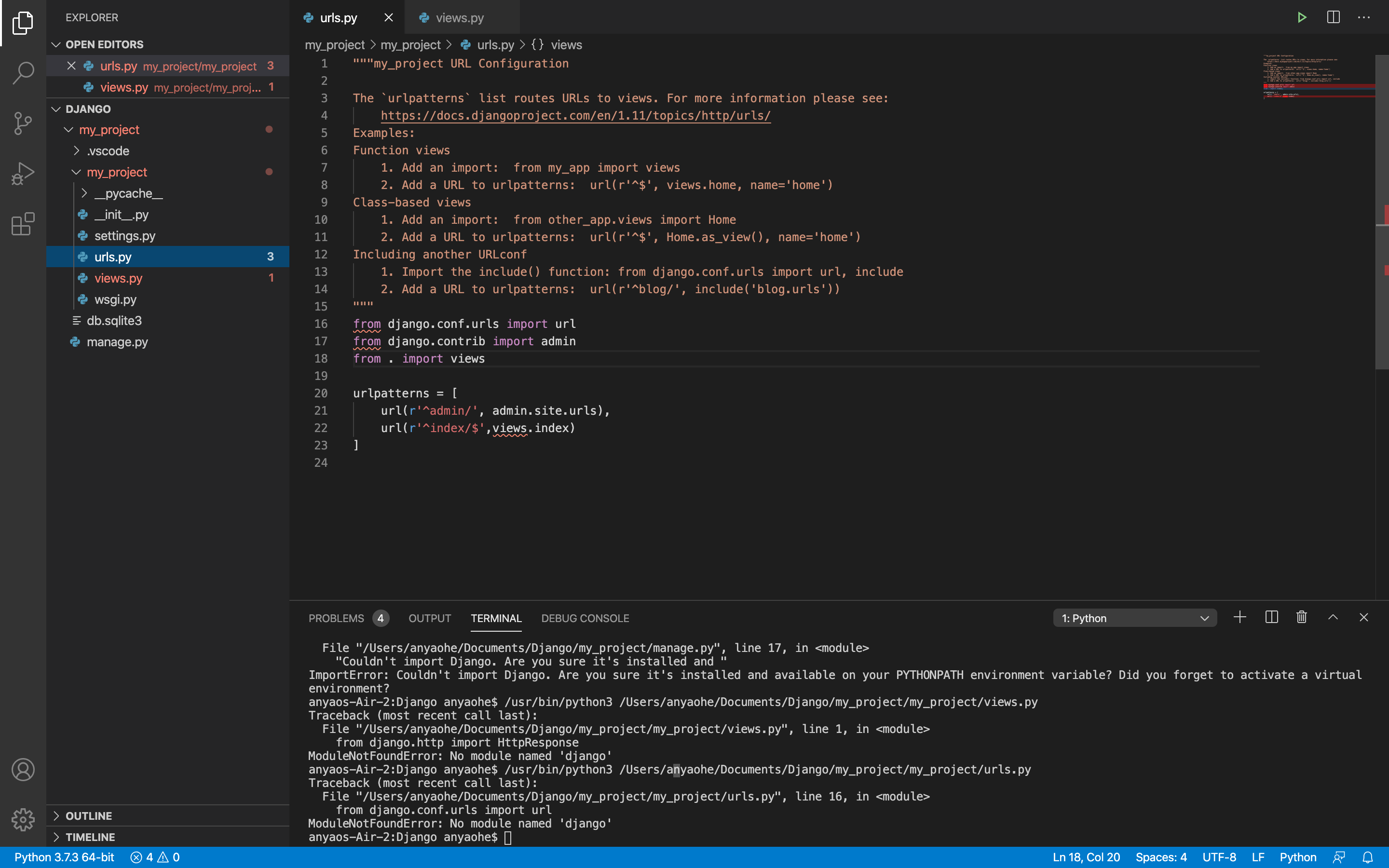The width and height of the screenshot is (1389, 868).
Task: Open the editor More Actions menu
Action: [1364, 17]
